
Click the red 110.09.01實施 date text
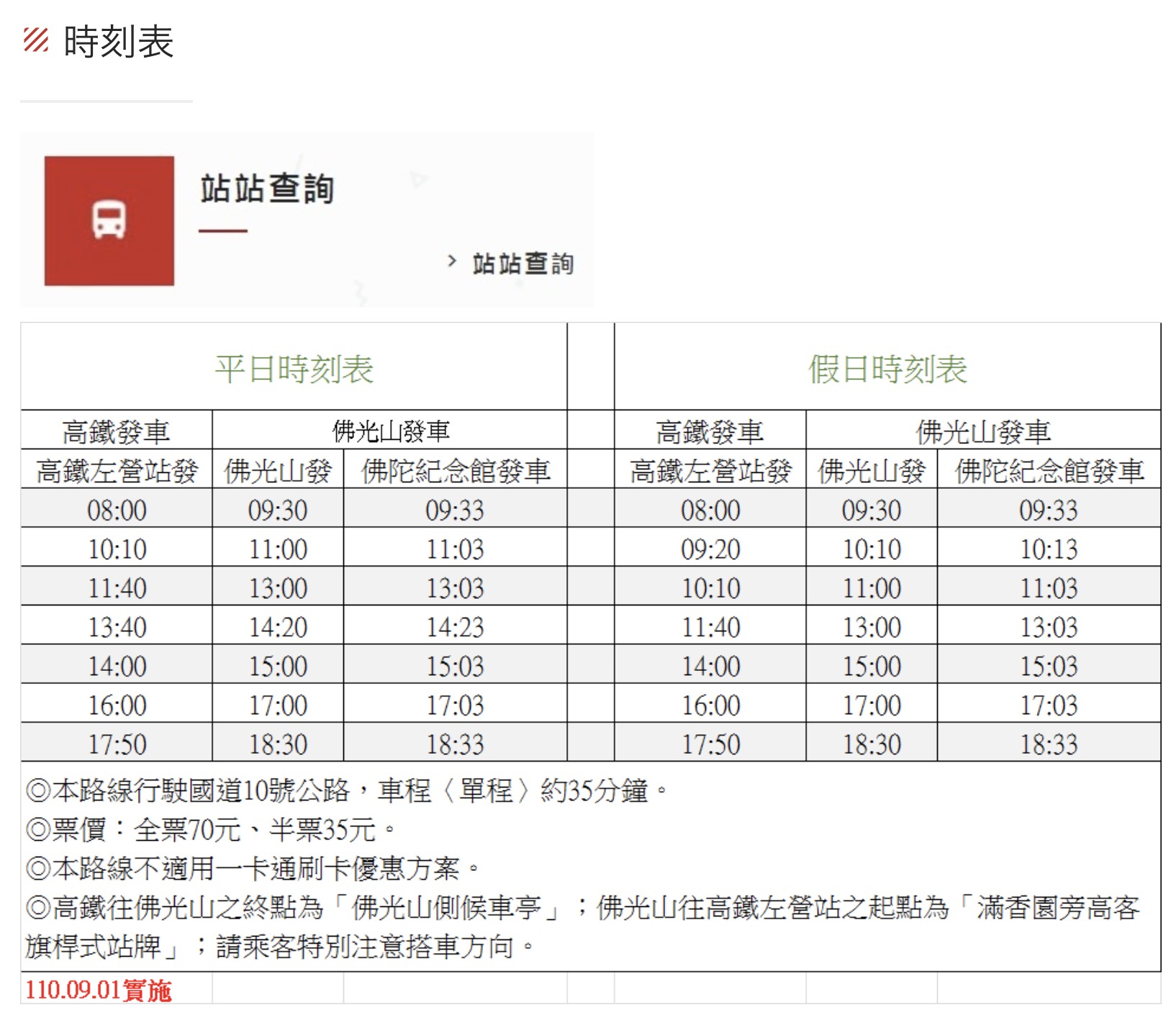pos(98,990)
